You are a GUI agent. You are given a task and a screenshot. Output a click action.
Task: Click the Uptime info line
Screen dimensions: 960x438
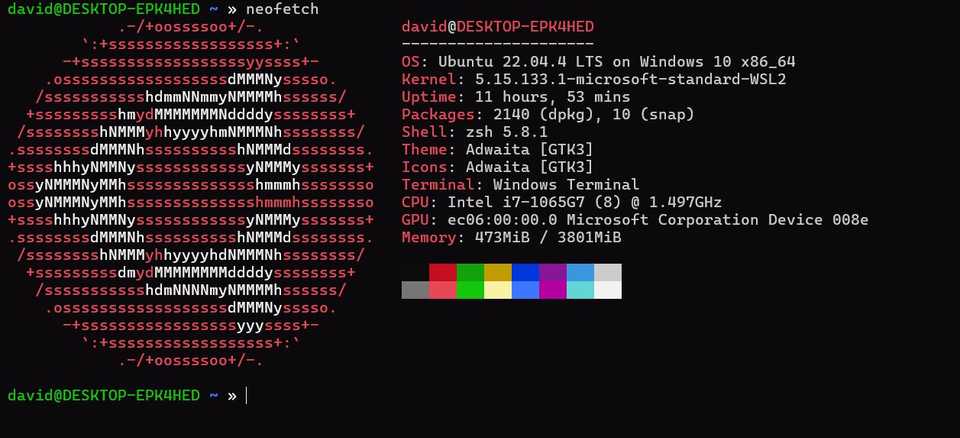click(x=516, y=97)
